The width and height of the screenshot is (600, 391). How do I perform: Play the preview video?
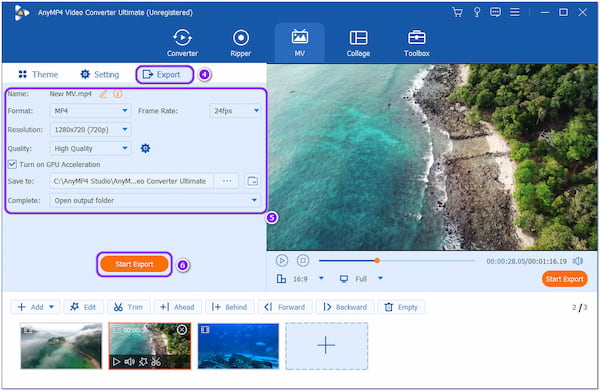(x=282, y=261)
